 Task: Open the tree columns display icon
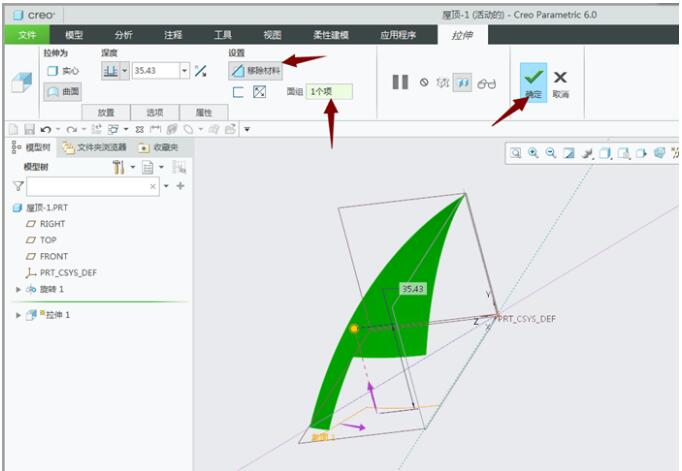point(148,167)
